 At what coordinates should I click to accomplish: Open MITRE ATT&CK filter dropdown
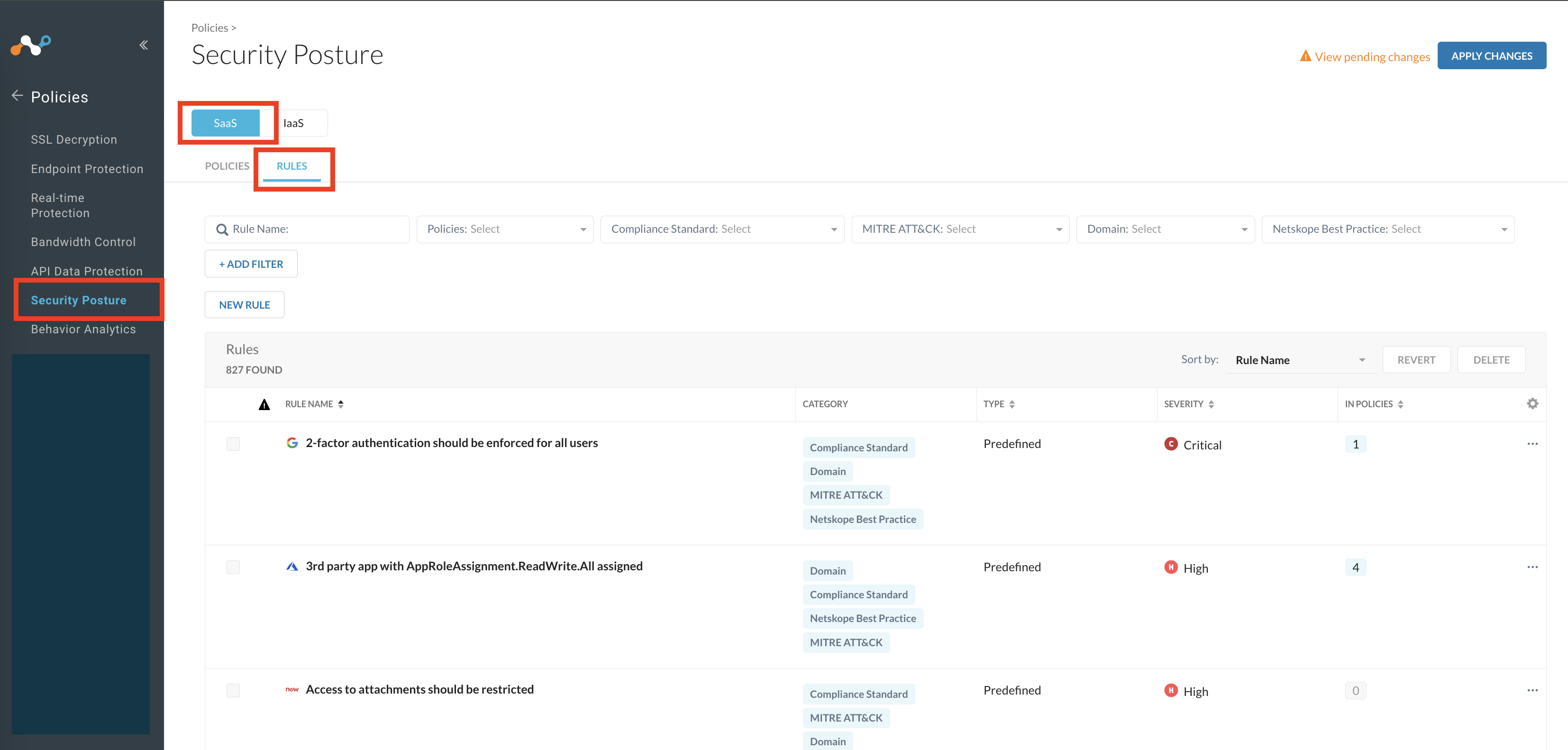(x=960, y=229)
